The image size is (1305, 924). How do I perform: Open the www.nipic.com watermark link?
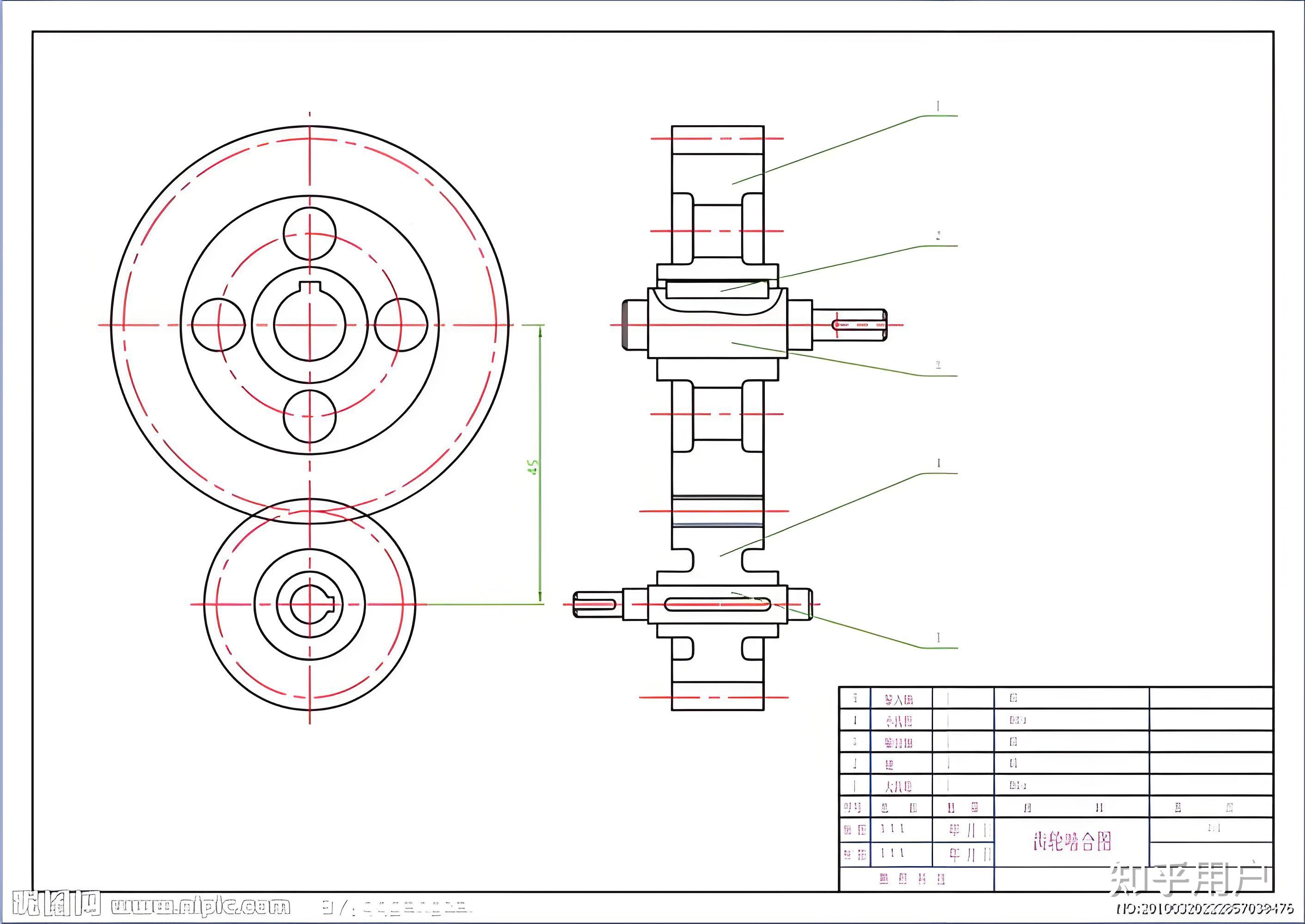point(201,906)
